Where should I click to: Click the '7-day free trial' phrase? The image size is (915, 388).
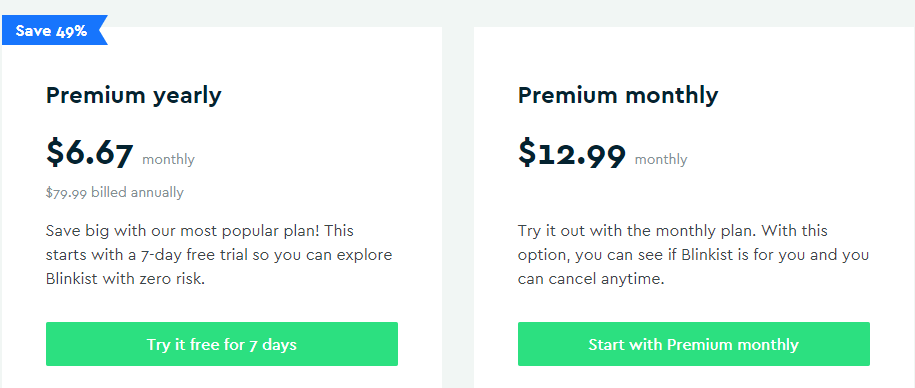tap(196, 255)
